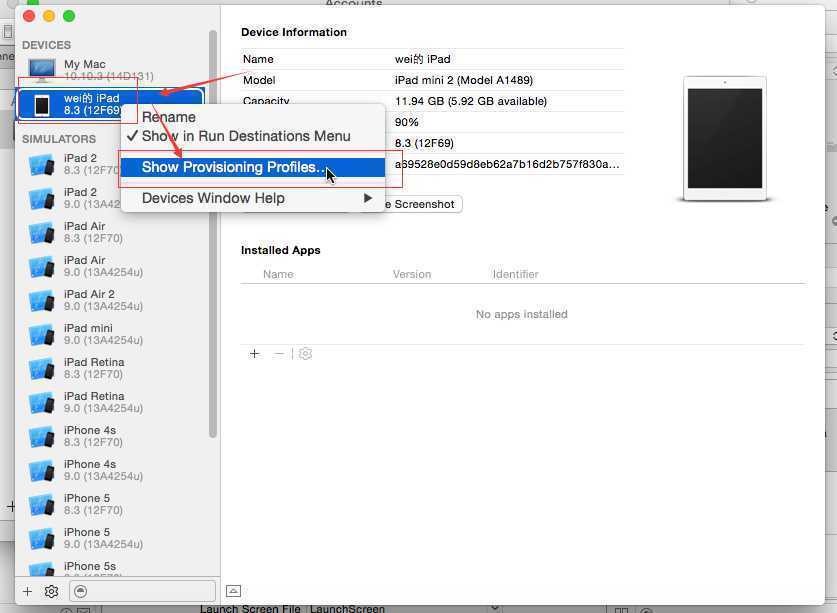Open installed apps gear action menu
Image resolution: width=837 pixels, height=613 pixels.
tap(305, 353)
